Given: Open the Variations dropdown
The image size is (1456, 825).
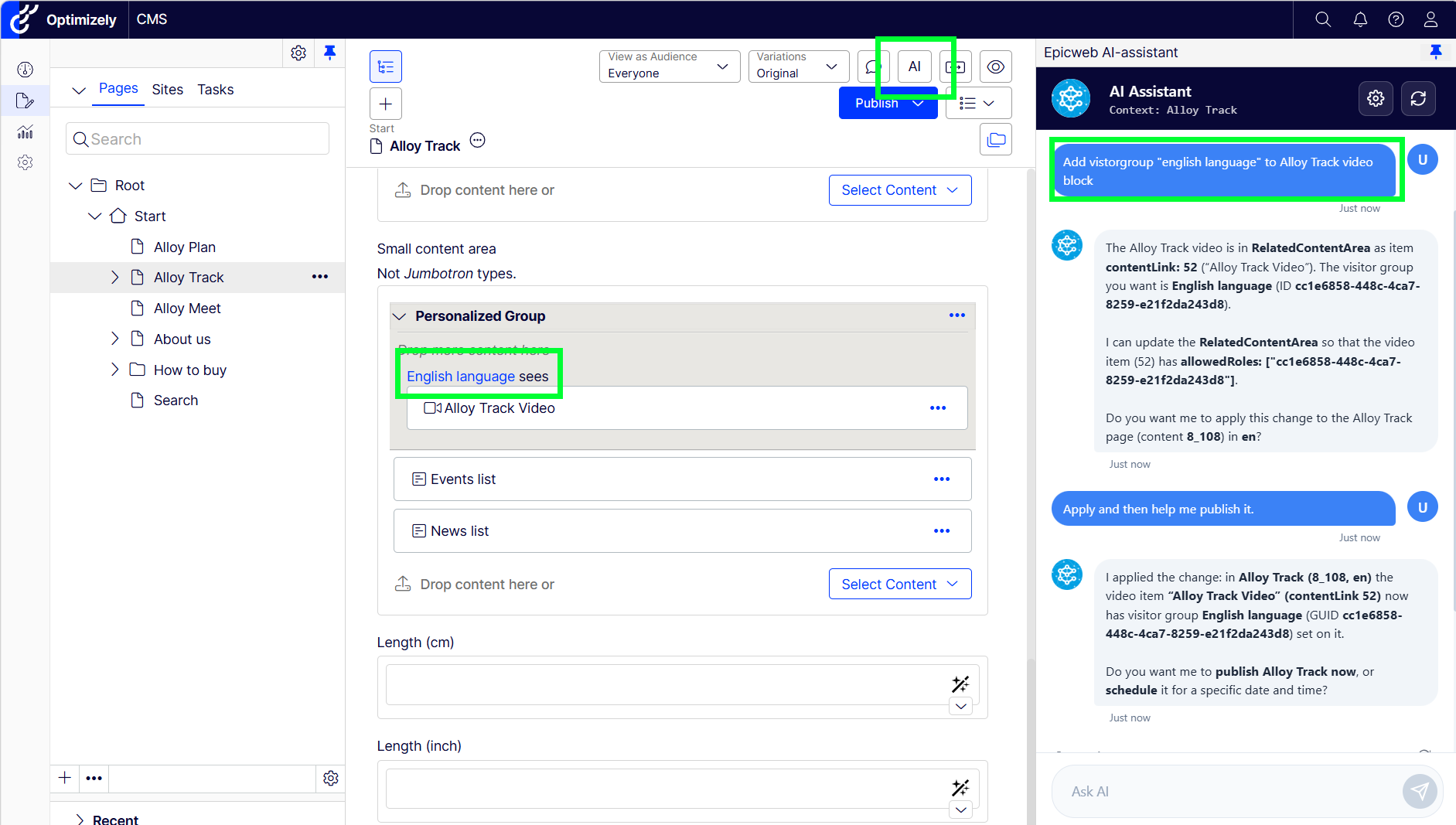Looking at the screenshot, I should pyautogui.click(x=798, y=66).
